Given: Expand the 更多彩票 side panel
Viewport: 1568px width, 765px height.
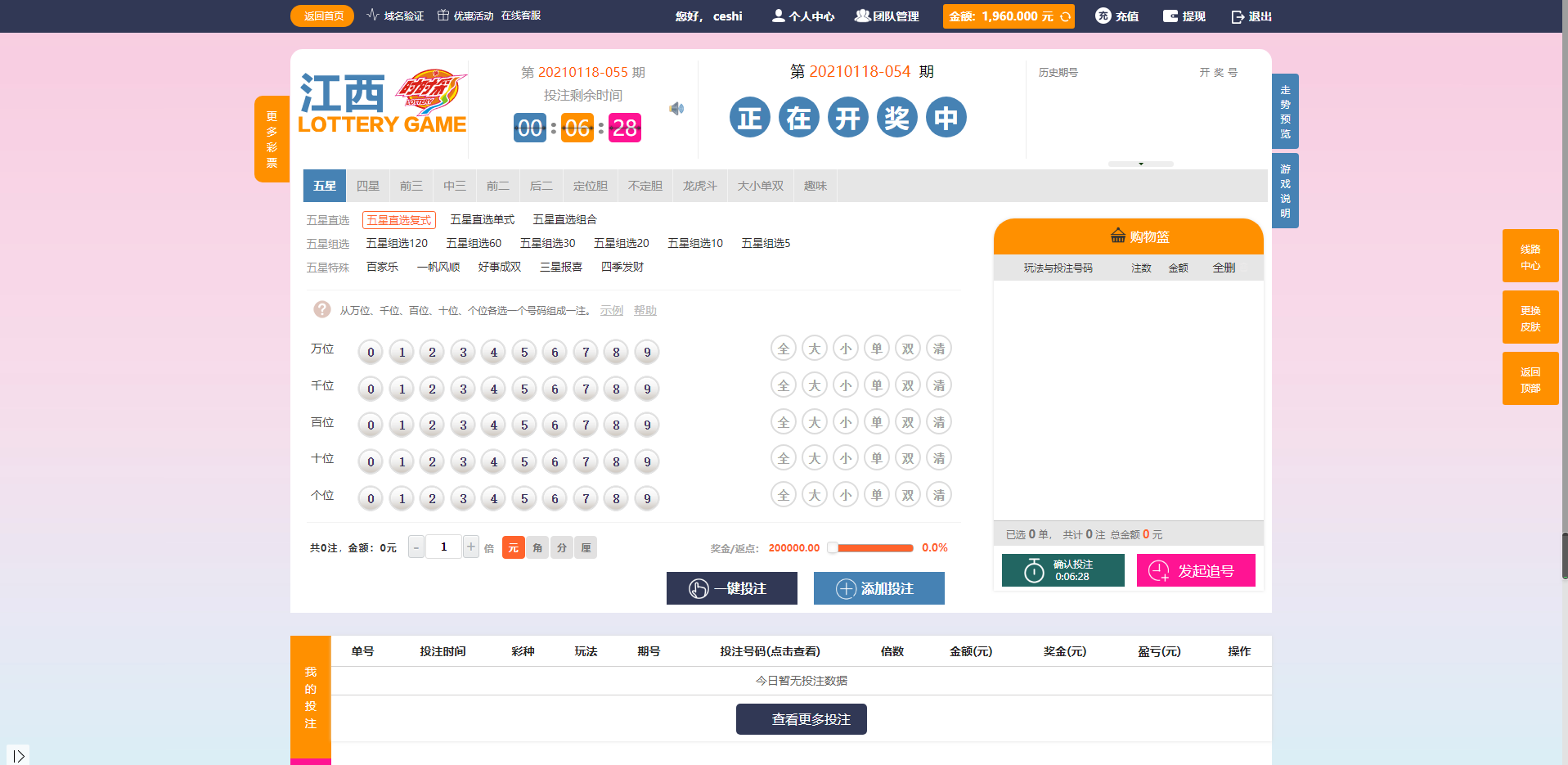Looking at the screenshot, I should pyautogui.click(x=272, y=139).
